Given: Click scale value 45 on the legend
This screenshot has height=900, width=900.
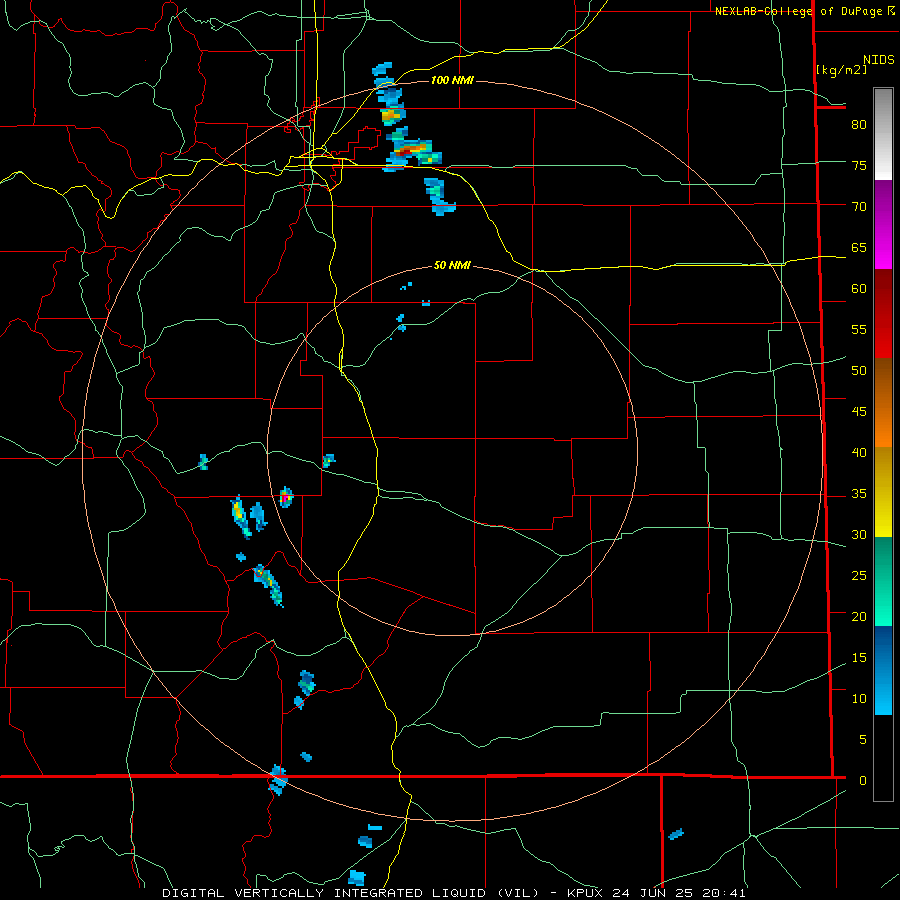Looking at the screenshot, I should click(859, 412).
